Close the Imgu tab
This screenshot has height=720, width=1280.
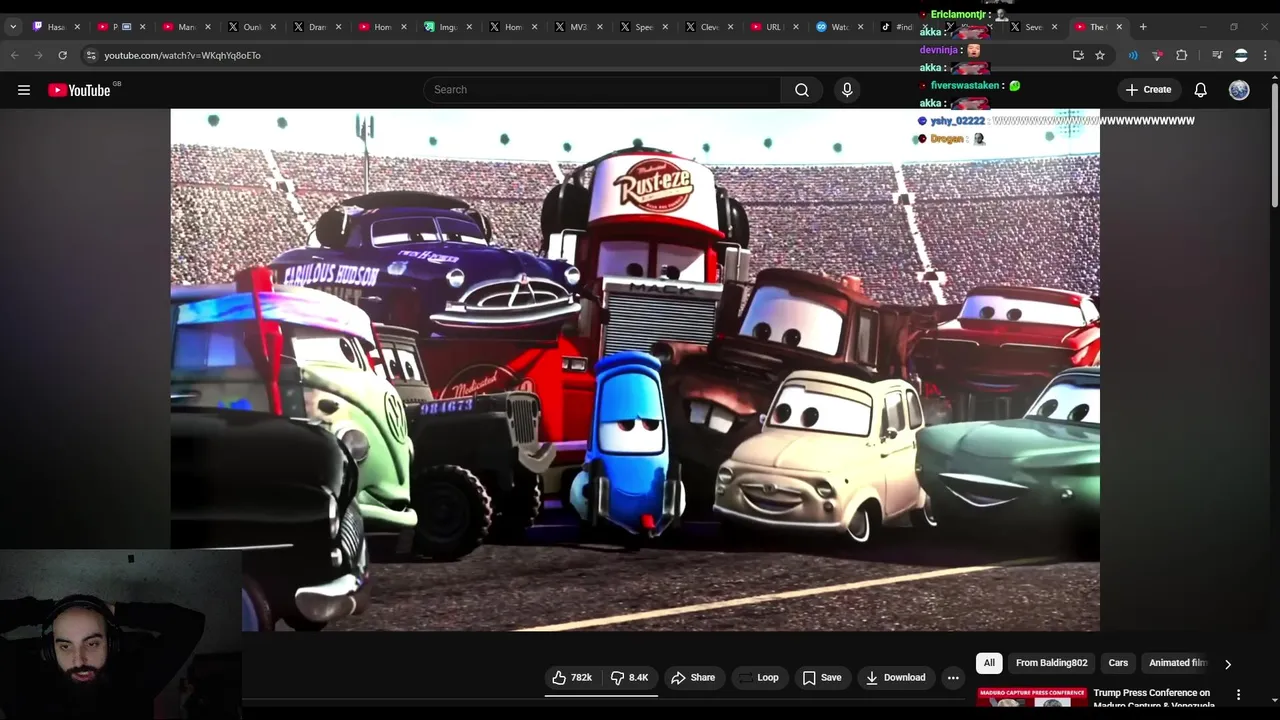[469, 27]
